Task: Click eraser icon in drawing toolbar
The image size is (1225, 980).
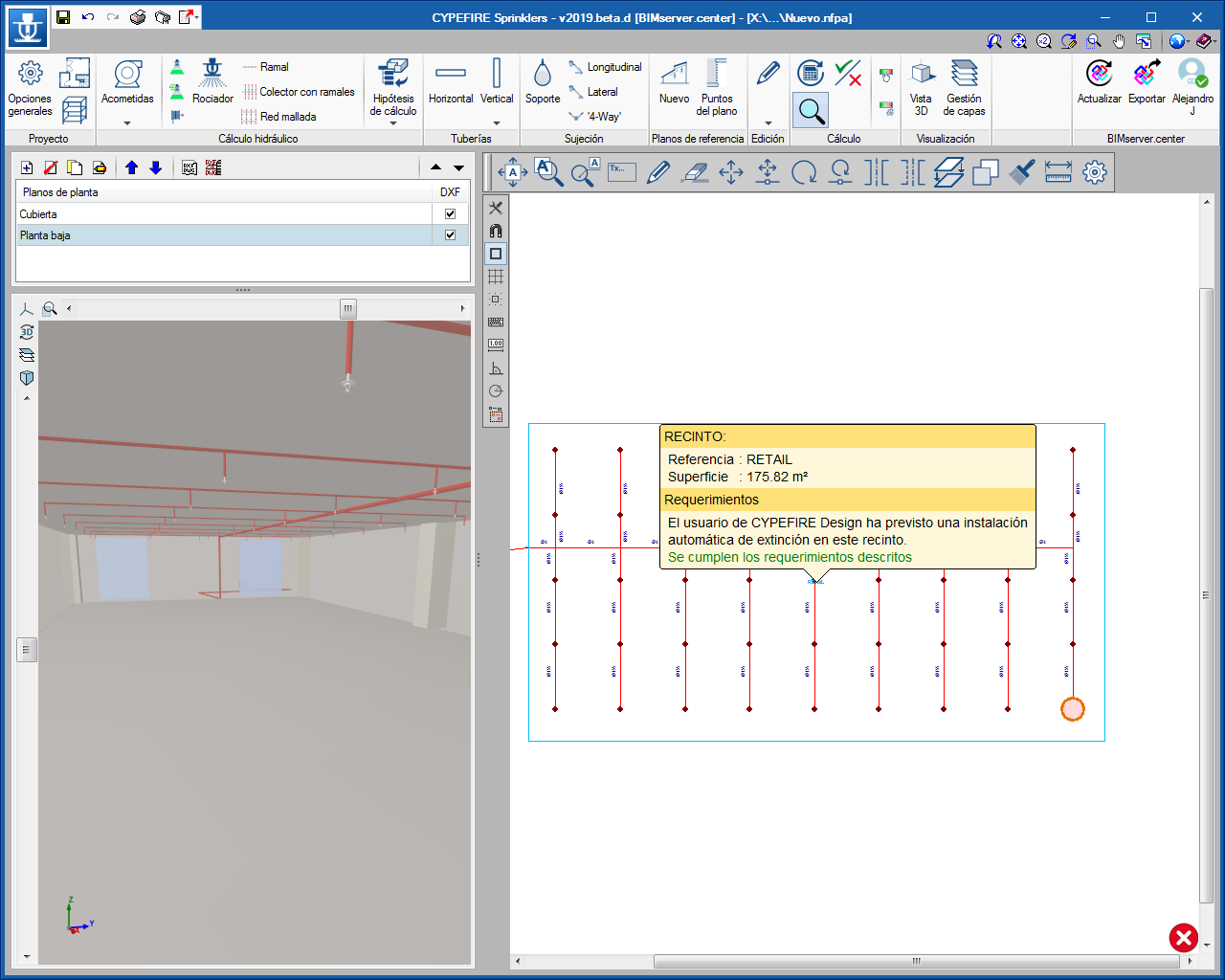Action: [695, 172]
